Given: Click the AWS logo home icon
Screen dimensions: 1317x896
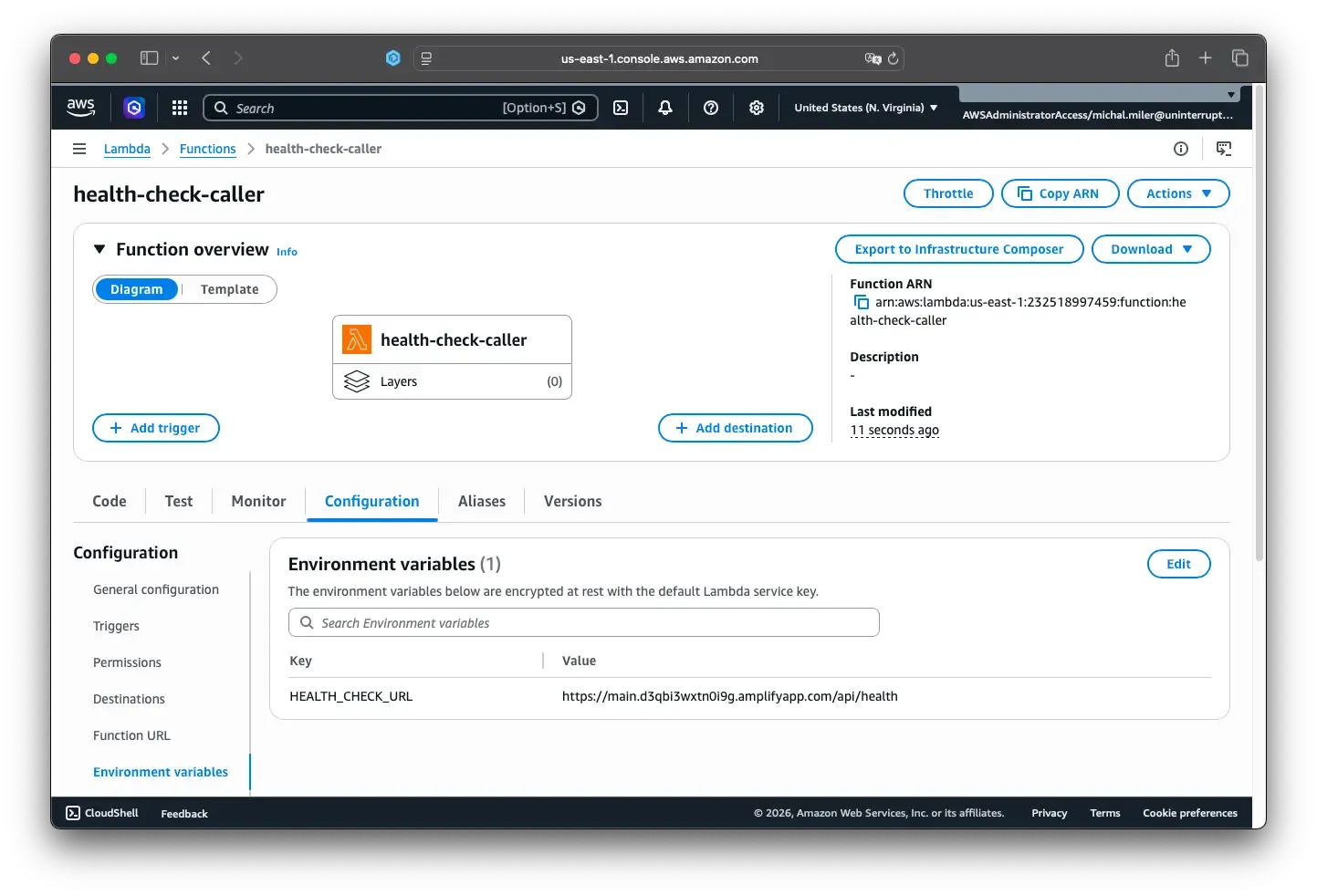Looking at the screenshot, I should pos(80,107).
